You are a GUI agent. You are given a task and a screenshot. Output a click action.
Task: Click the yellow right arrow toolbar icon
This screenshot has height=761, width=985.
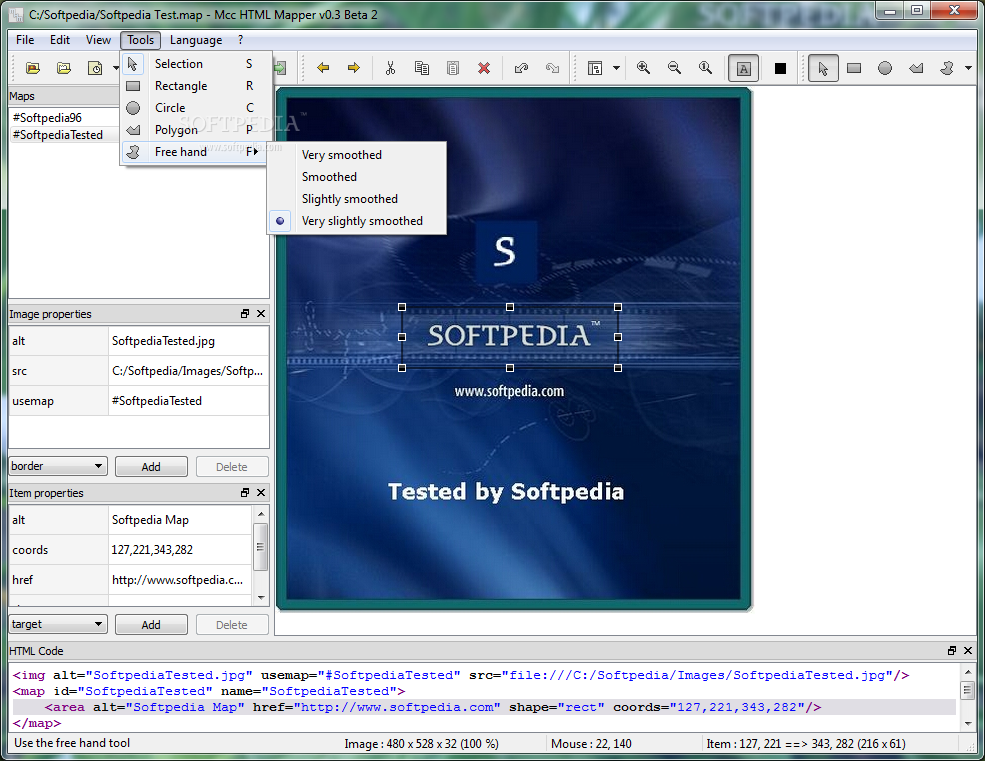tap(354, 68)
